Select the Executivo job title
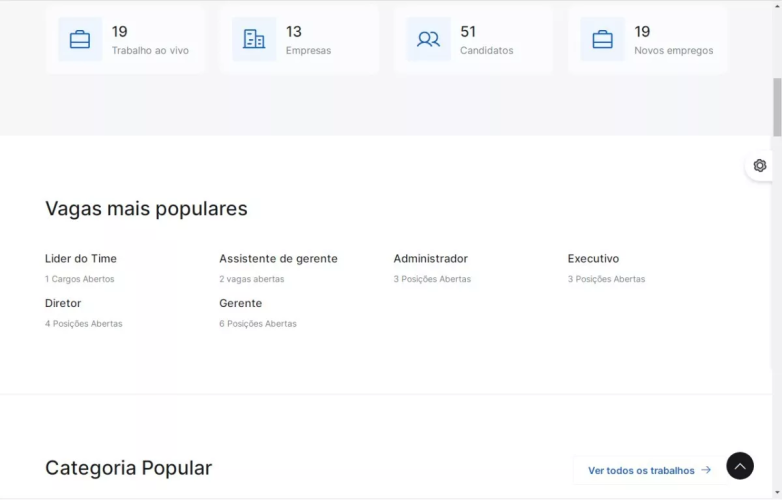Viewport: 782px width, 500px height. pos(593,259)
